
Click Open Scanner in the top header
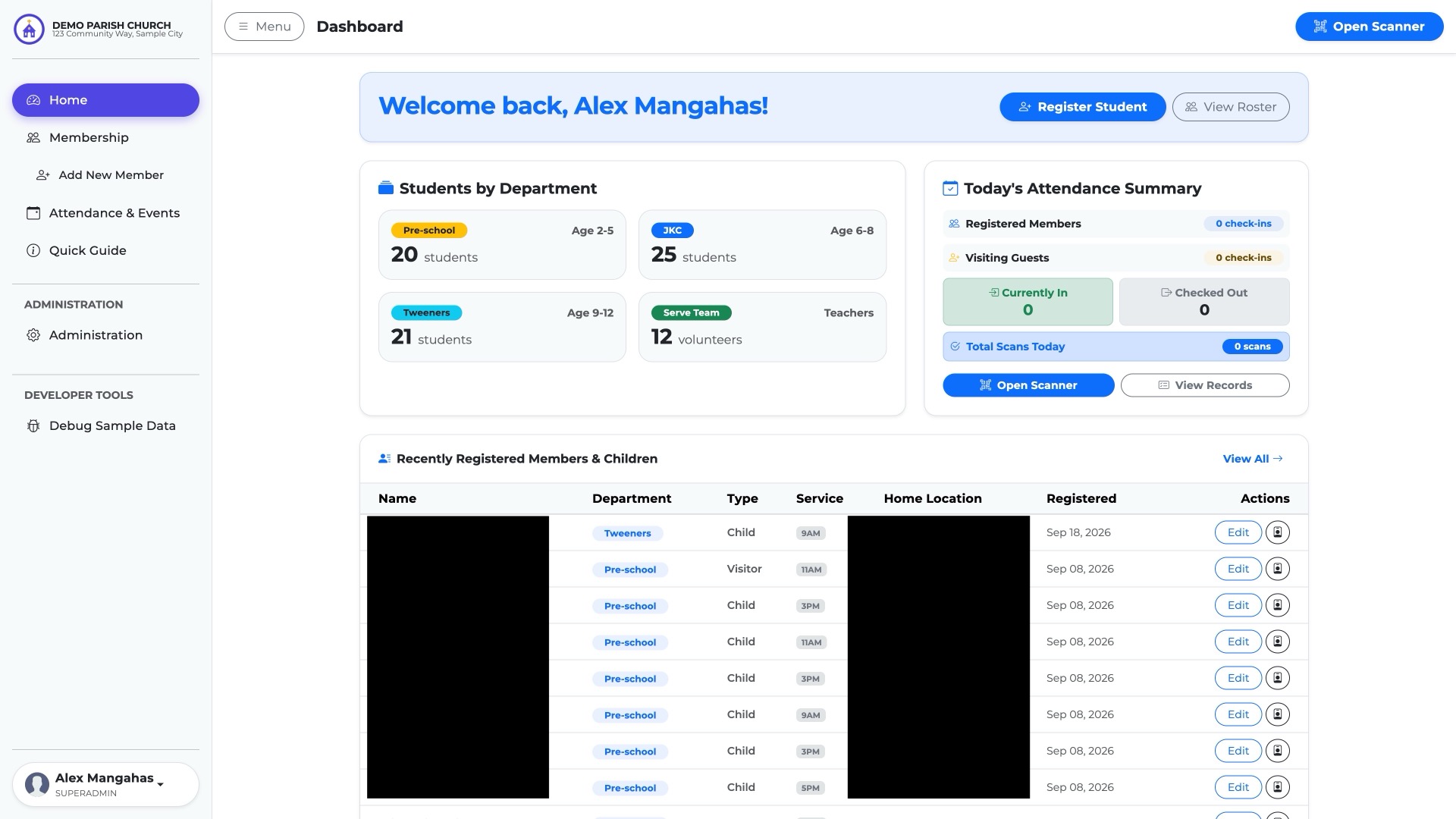[x=1369, y=27]
